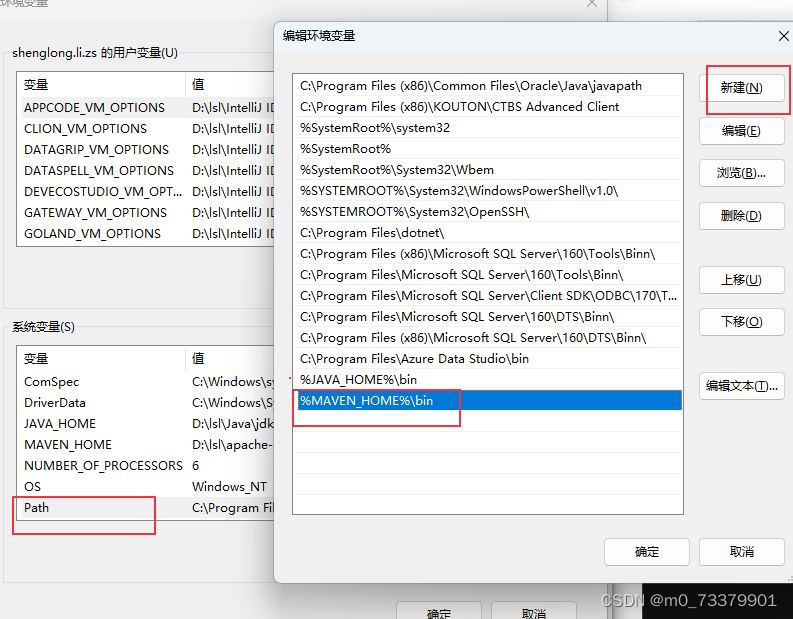Click 值 header in system variables table

pos(230,359)
